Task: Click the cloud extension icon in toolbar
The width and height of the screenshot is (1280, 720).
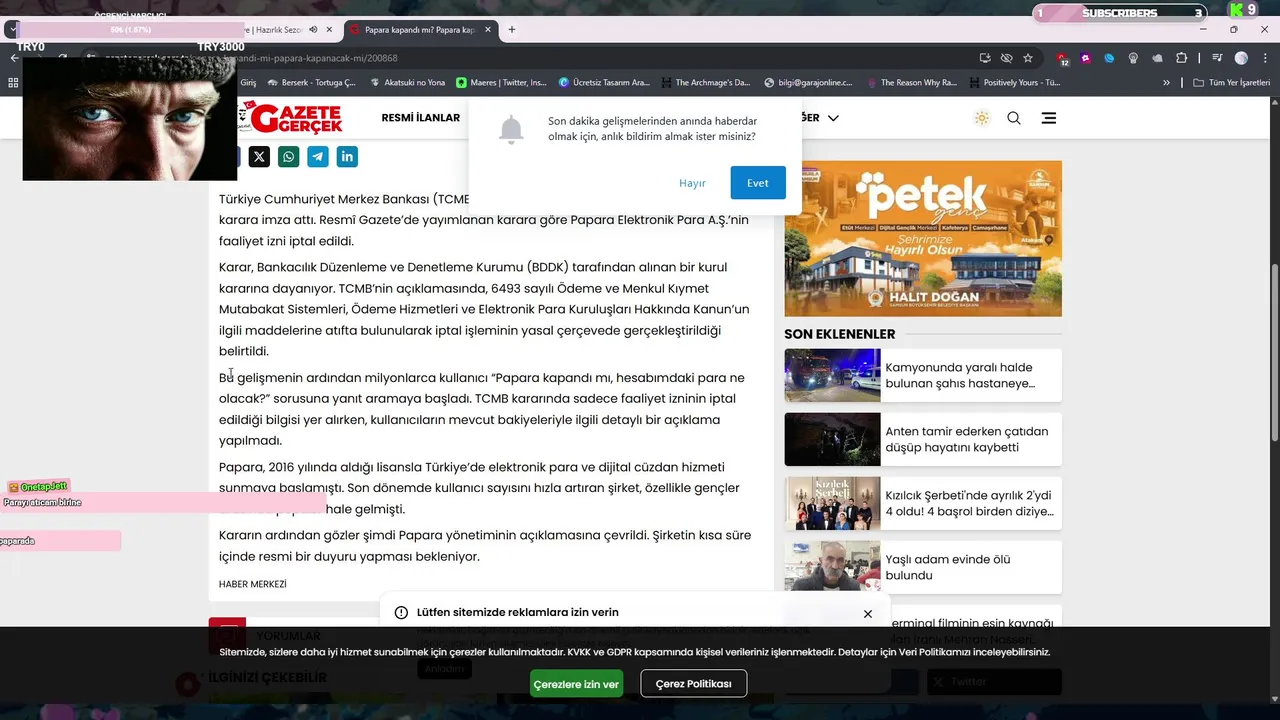Action: (x=1157, y=58)
